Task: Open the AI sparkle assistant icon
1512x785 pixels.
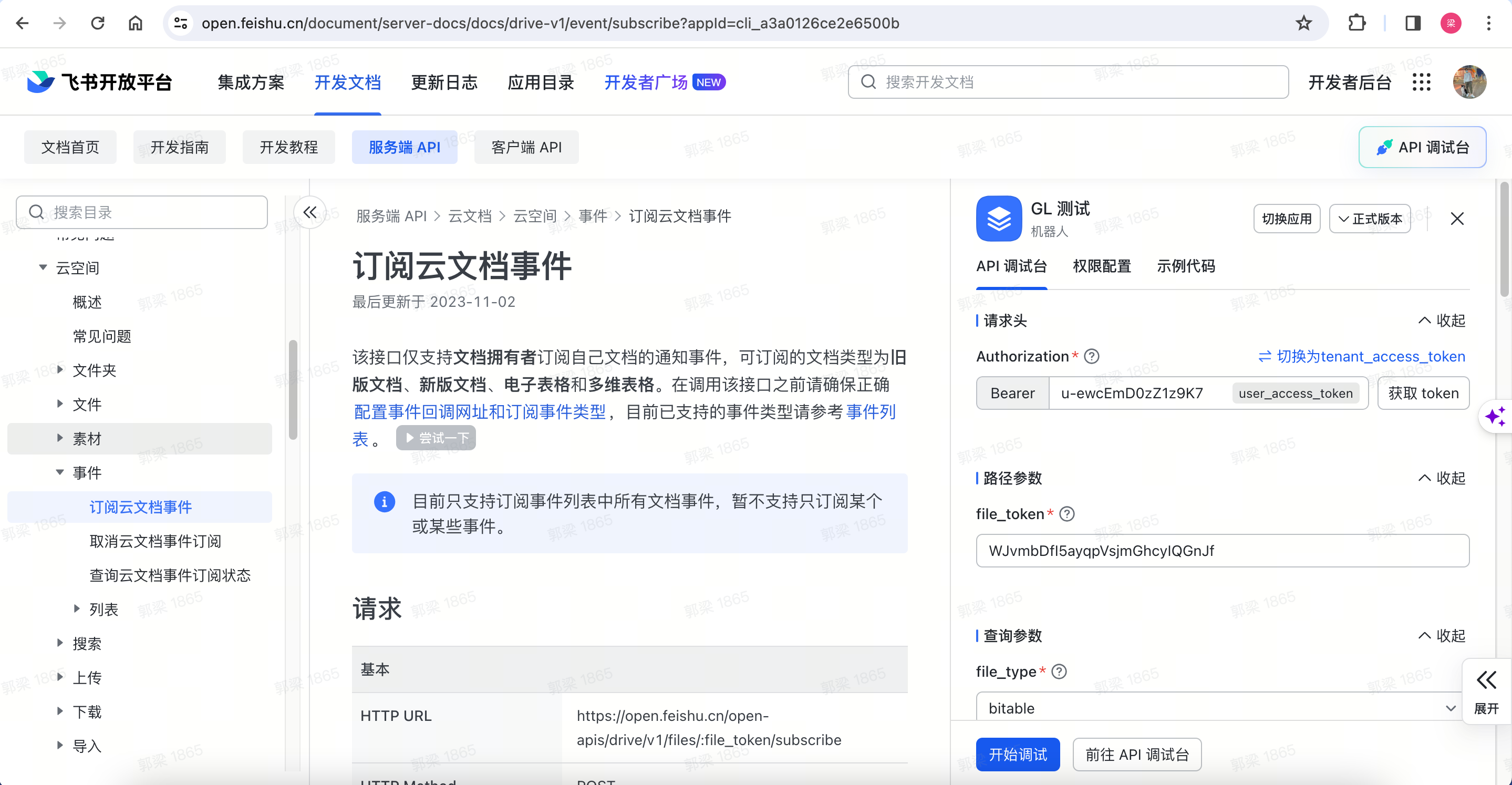Action: pyautogui.click(x=1495, y=416)
